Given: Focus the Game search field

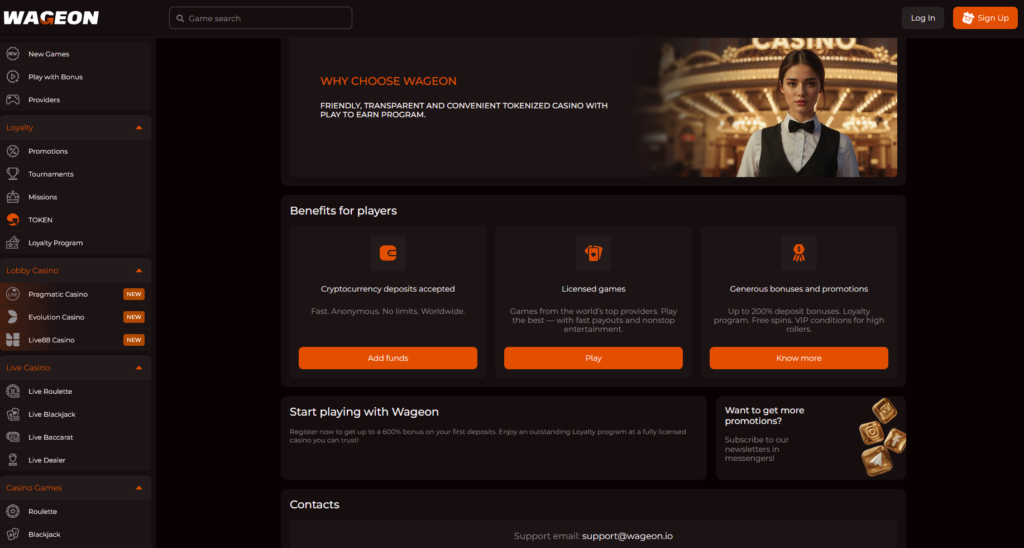Looking at the screenshot, I should [x=261, y=18].
